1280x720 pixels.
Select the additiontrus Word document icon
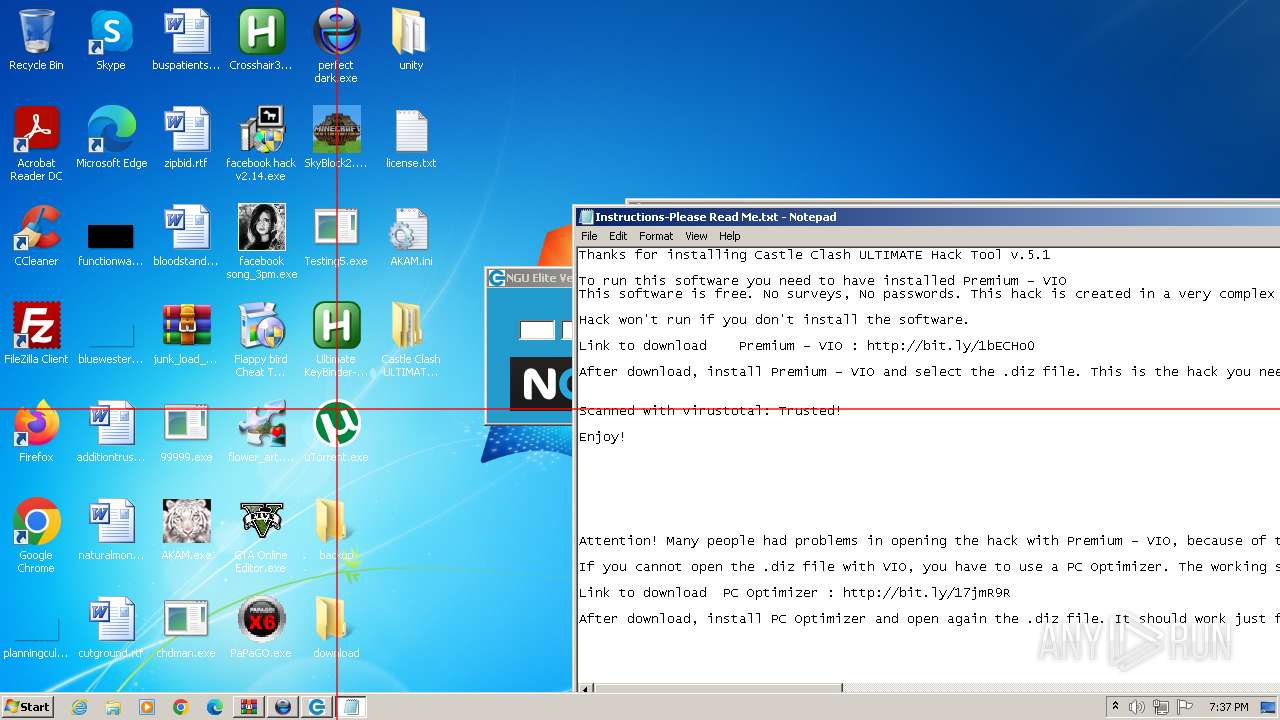pyautogui.click(x=111, y=432)
